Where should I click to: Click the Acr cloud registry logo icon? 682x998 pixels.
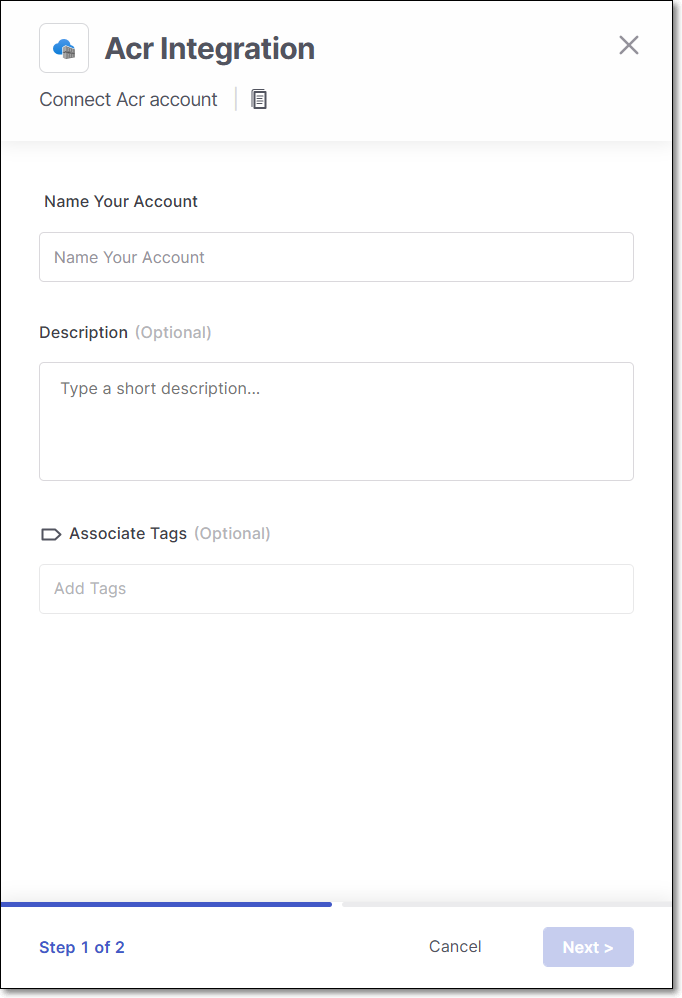tap(64, 48)
